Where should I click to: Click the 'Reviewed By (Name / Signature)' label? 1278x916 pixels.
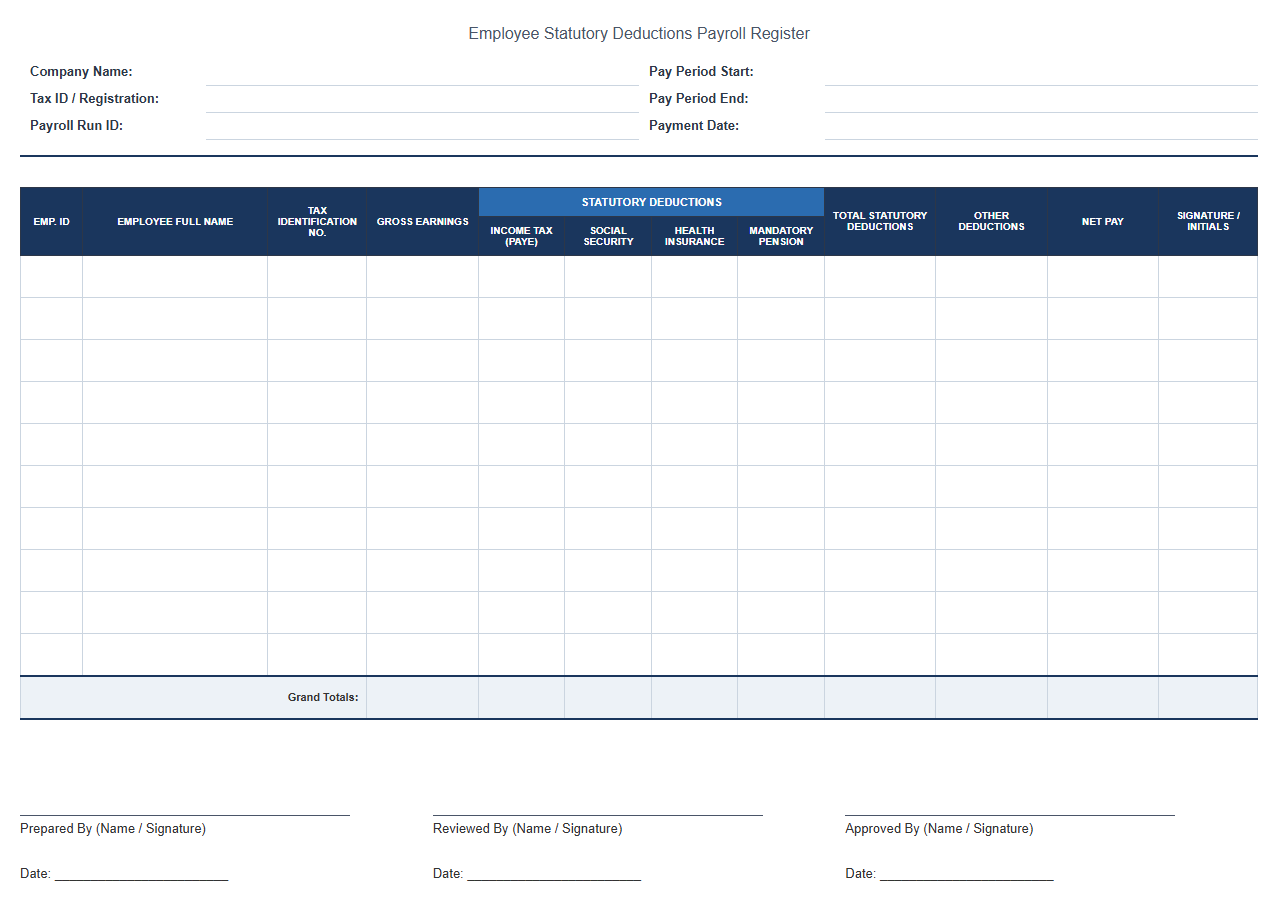click(x=528, y=829)
